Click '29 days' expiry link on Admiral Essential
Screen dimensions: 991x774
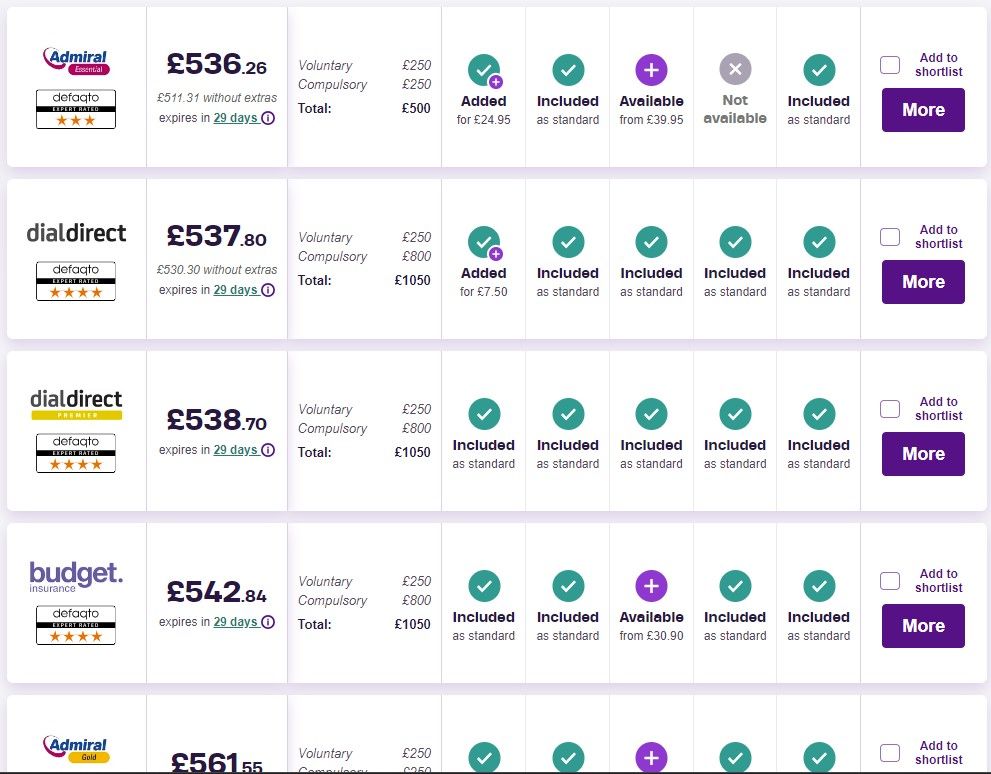click(235, 118)
